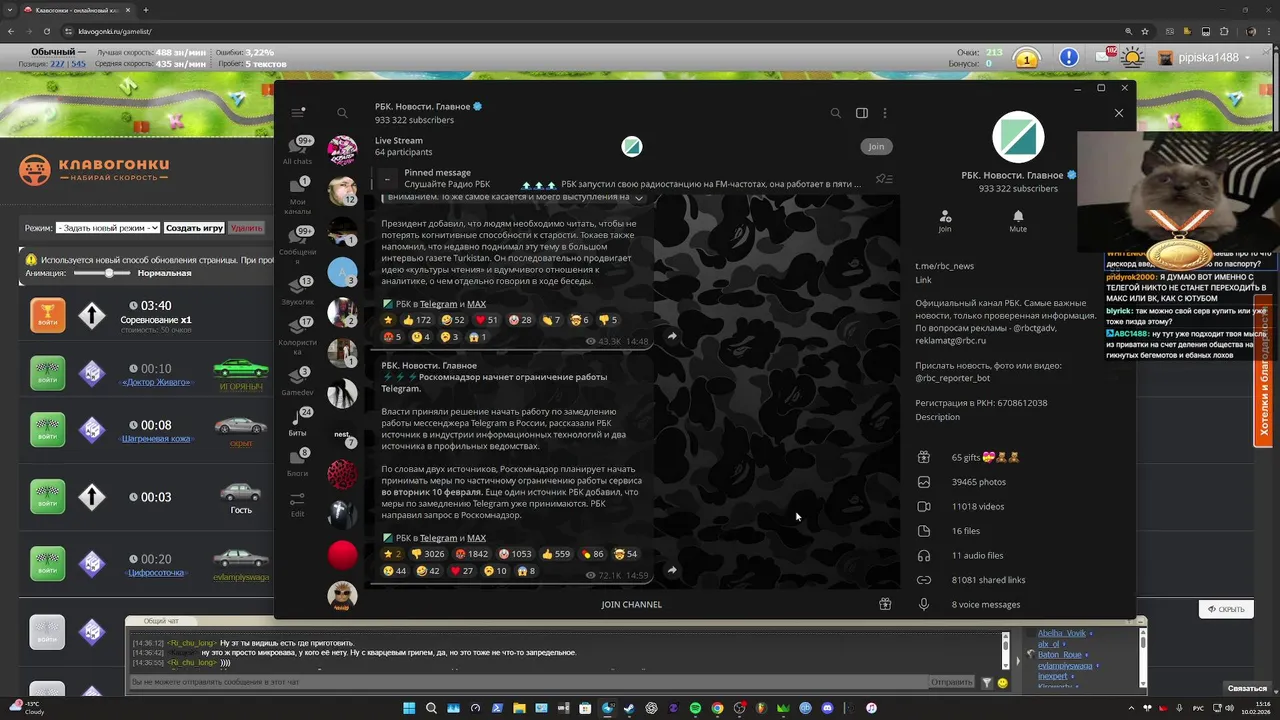Screen dimensions: 1280x720
Task: Collapse the quoted reply chevron in first post
Action: tap(640, 198)
